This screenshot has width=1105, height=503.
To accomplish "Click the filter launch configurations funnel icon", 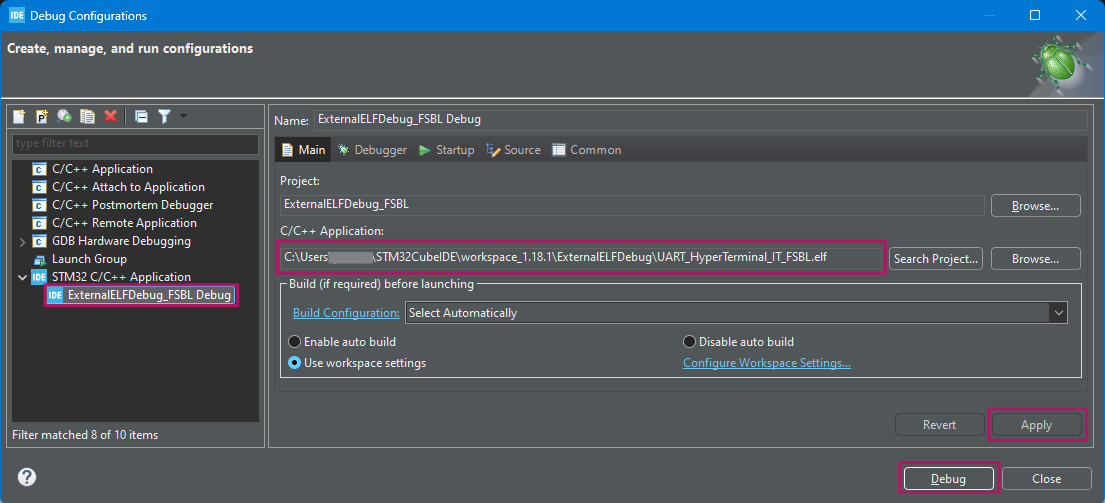I will coord(164,117).
